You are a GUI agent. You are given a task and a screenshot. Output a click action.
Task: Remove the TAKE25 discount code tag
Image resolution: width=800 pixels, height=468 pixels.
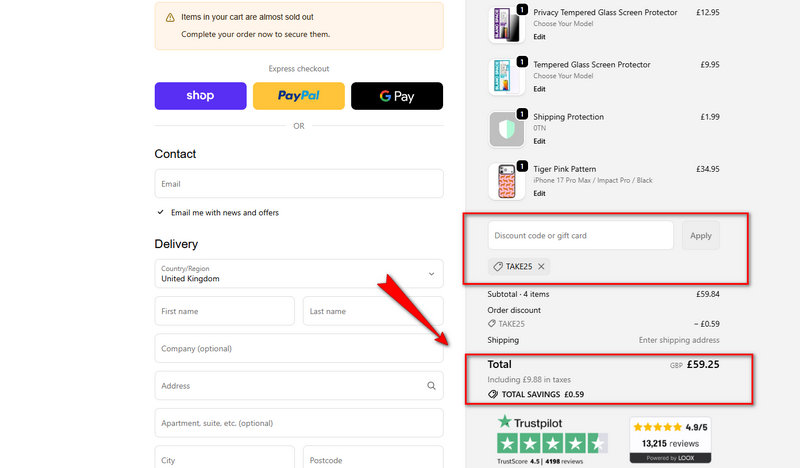541,267
